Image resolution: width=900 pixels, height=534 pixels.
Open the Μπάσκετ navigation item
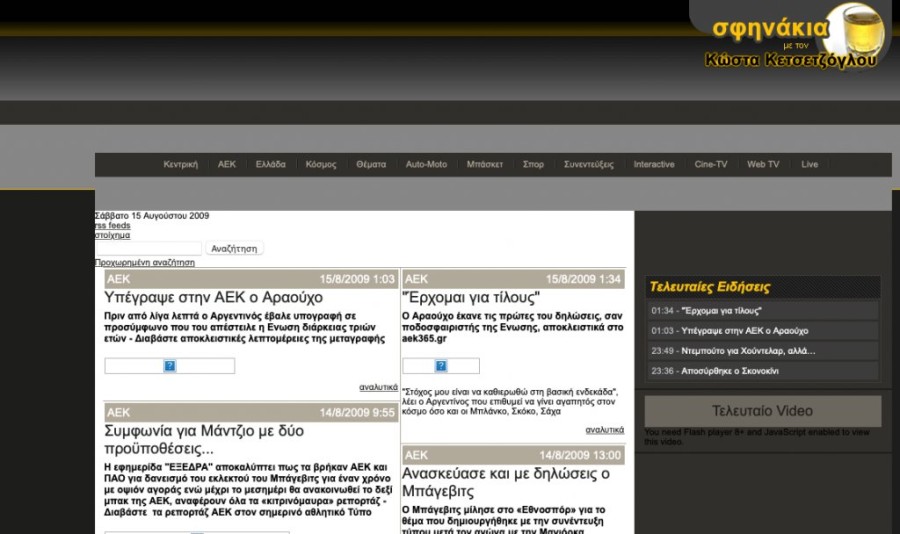coord(484,164)
